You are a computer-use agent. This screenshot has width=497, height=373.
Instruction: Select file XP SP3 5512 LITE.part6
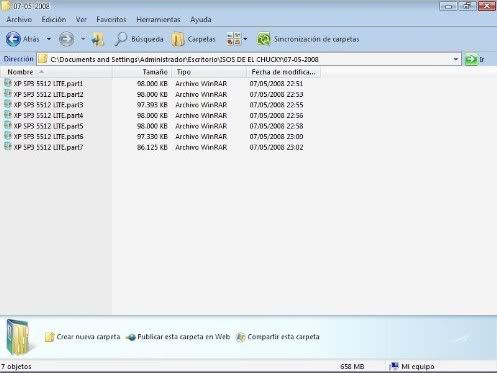pos(48,136)
